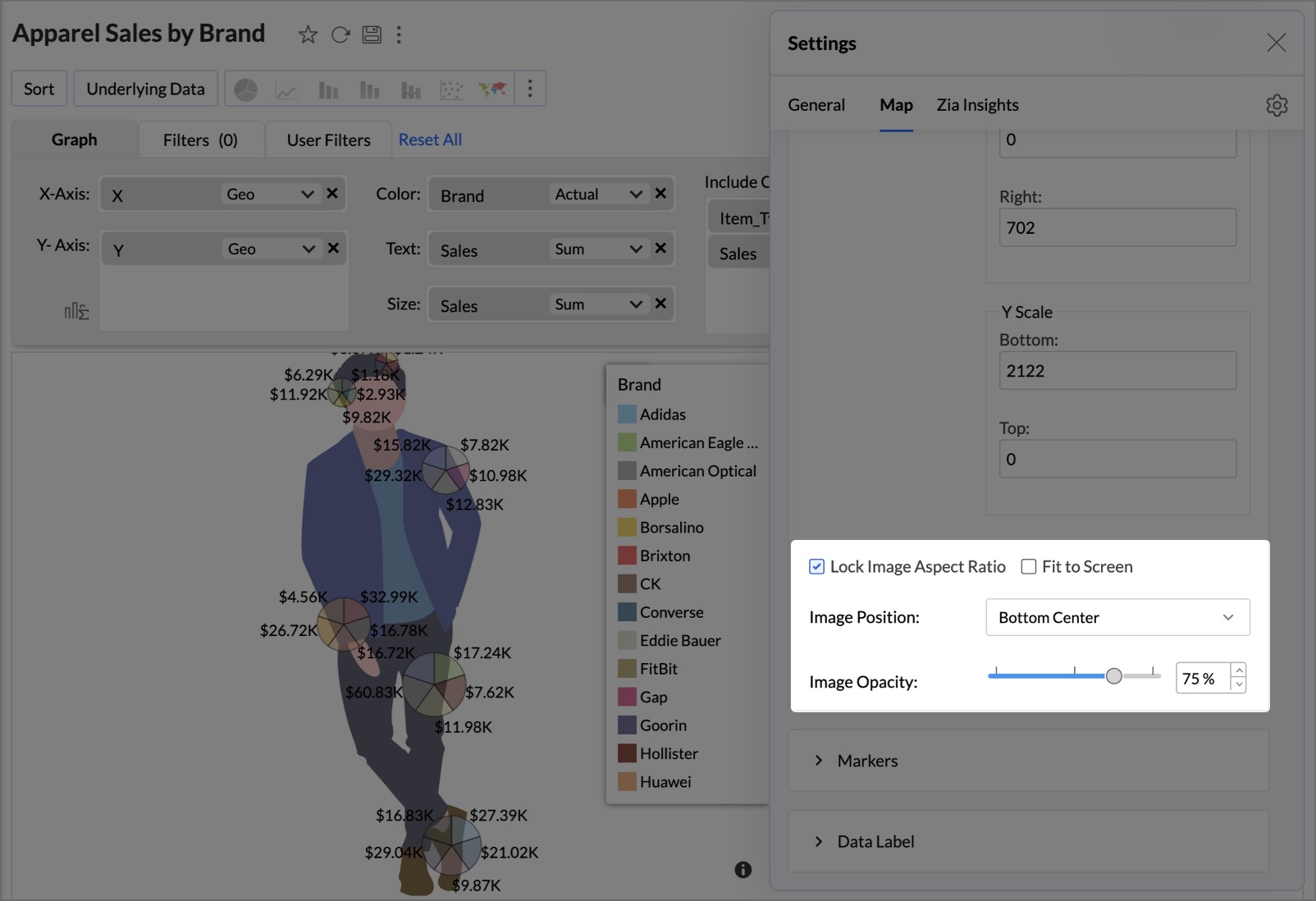Open the settings gear icon in panel

pos(1277,105)
